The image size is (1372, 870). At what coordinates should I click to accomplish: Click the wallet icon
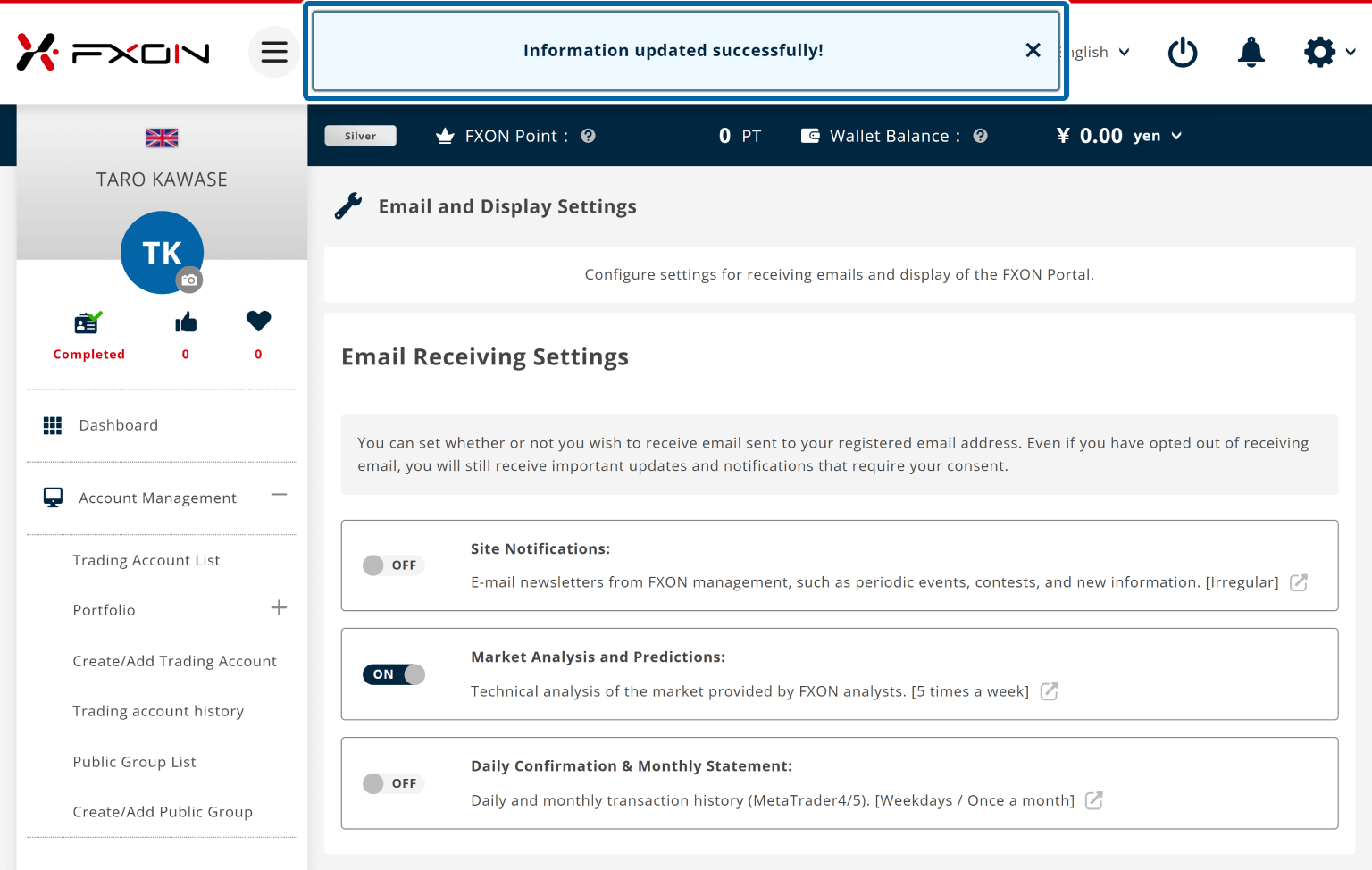click(x=810, y=136)
